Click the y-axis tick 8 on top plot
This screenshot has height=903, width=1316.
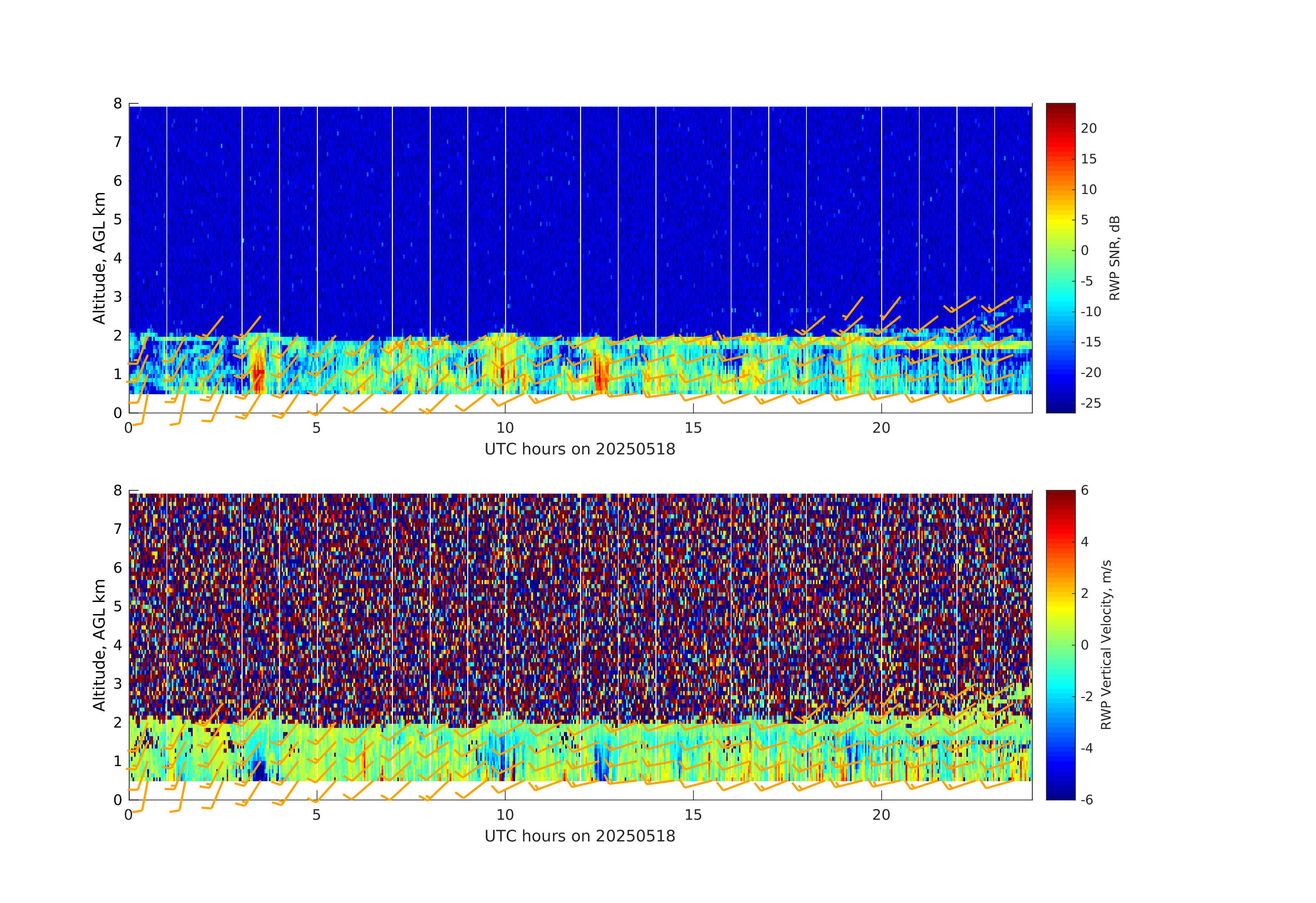tap(118, 104)
